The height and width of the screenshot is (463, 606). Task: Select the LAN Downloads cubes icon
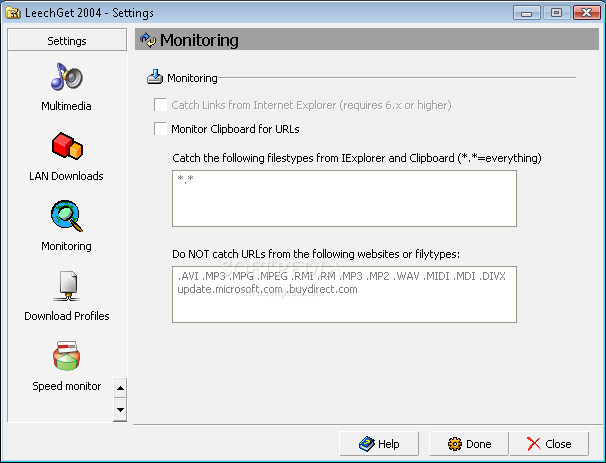tap(67, 146)
